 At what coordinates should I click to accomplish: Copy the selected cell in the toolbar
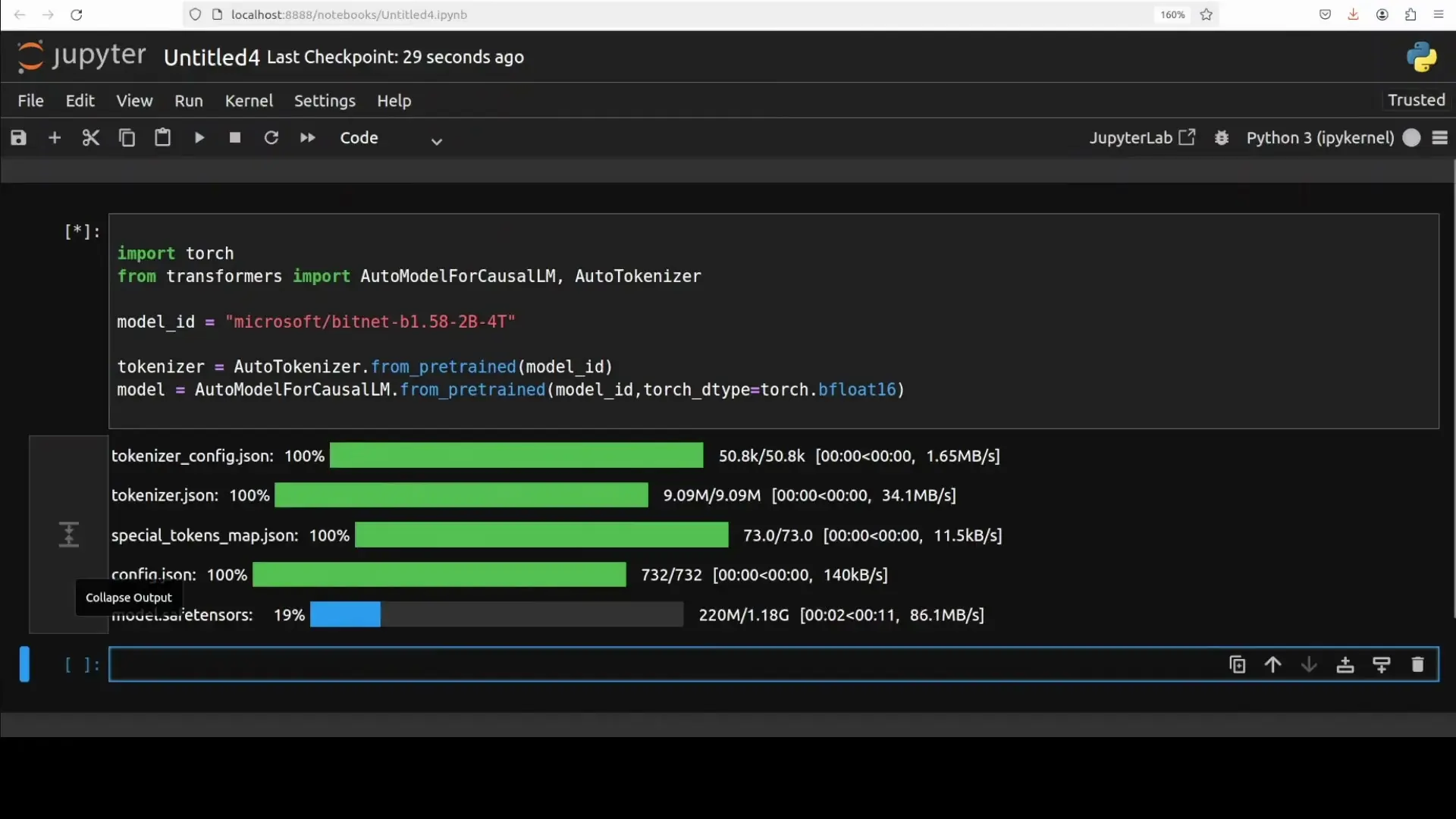[x=127, y=138]
